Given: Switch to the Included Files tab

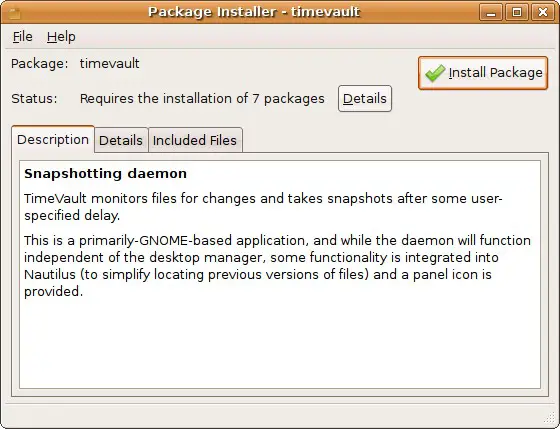Looking at the screenshot, I should click(x=195, y=140).
